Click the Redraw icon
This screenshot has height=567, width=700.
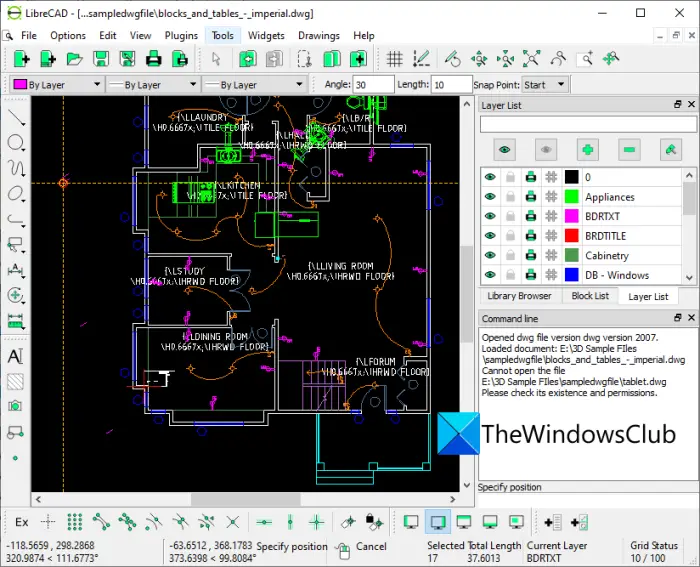[x=452, y=58]
